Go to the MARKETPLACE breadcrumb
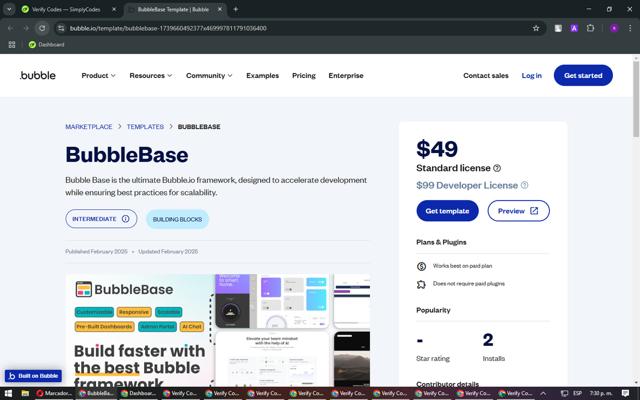 (x=89, y=127)
